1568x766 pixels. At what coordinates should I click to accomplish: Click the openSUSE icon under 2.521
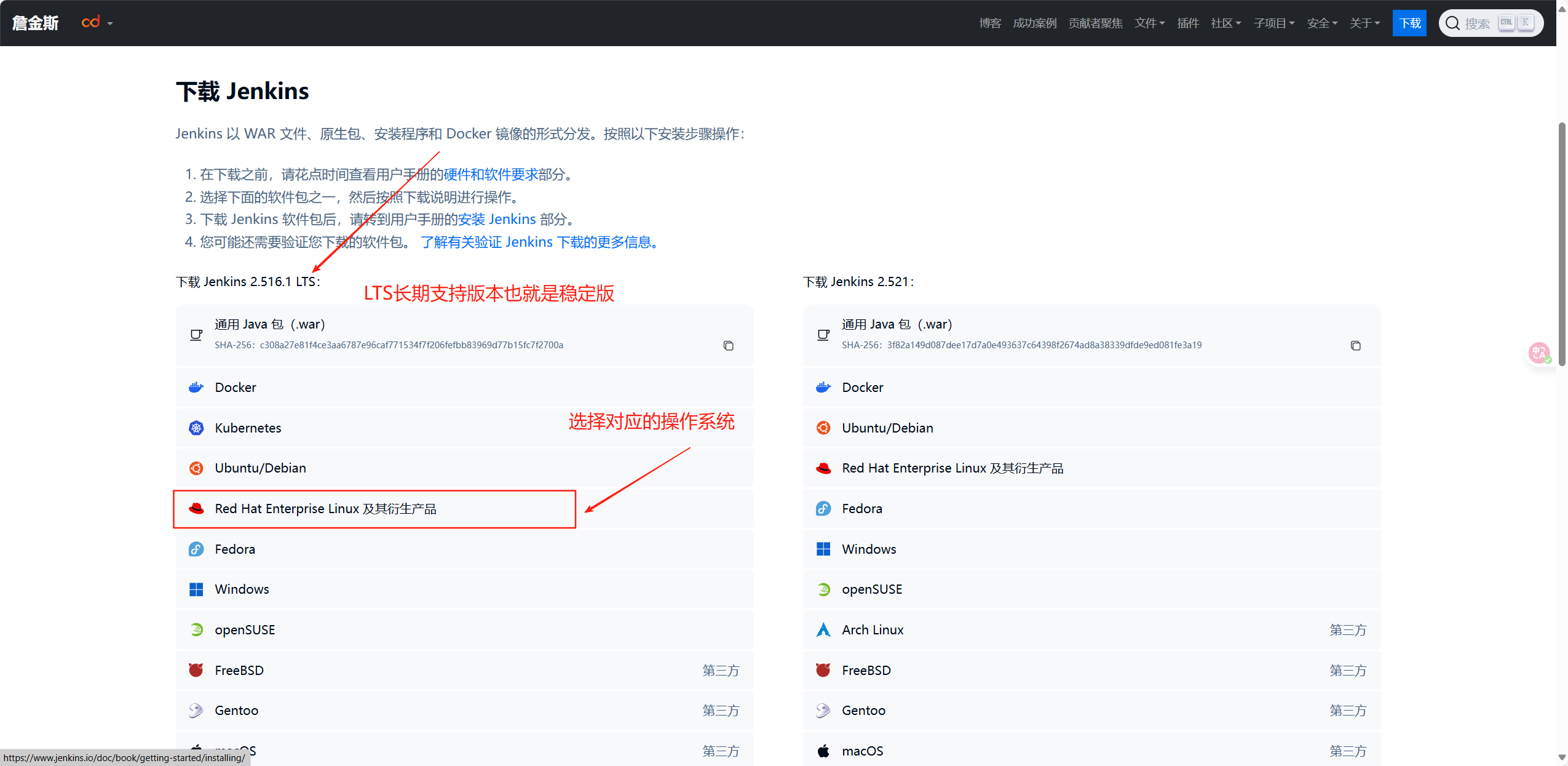823,589
